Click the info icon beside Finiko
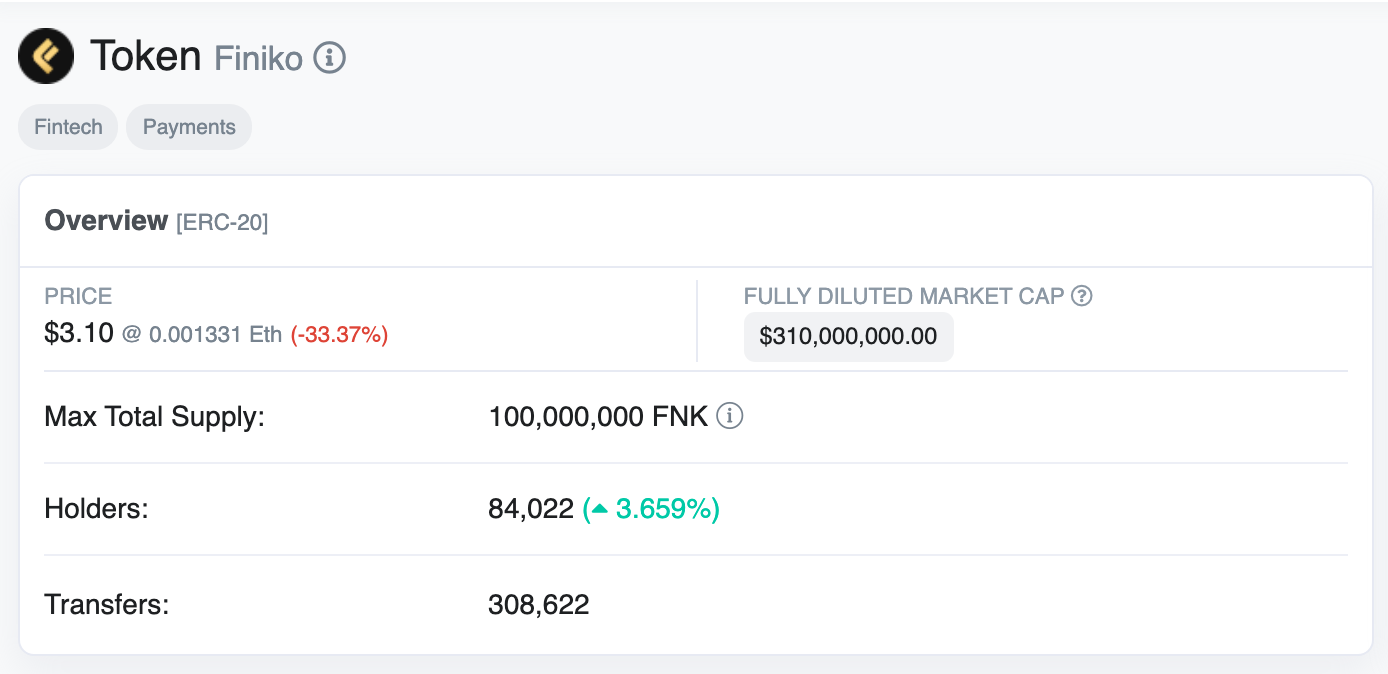 330,58
